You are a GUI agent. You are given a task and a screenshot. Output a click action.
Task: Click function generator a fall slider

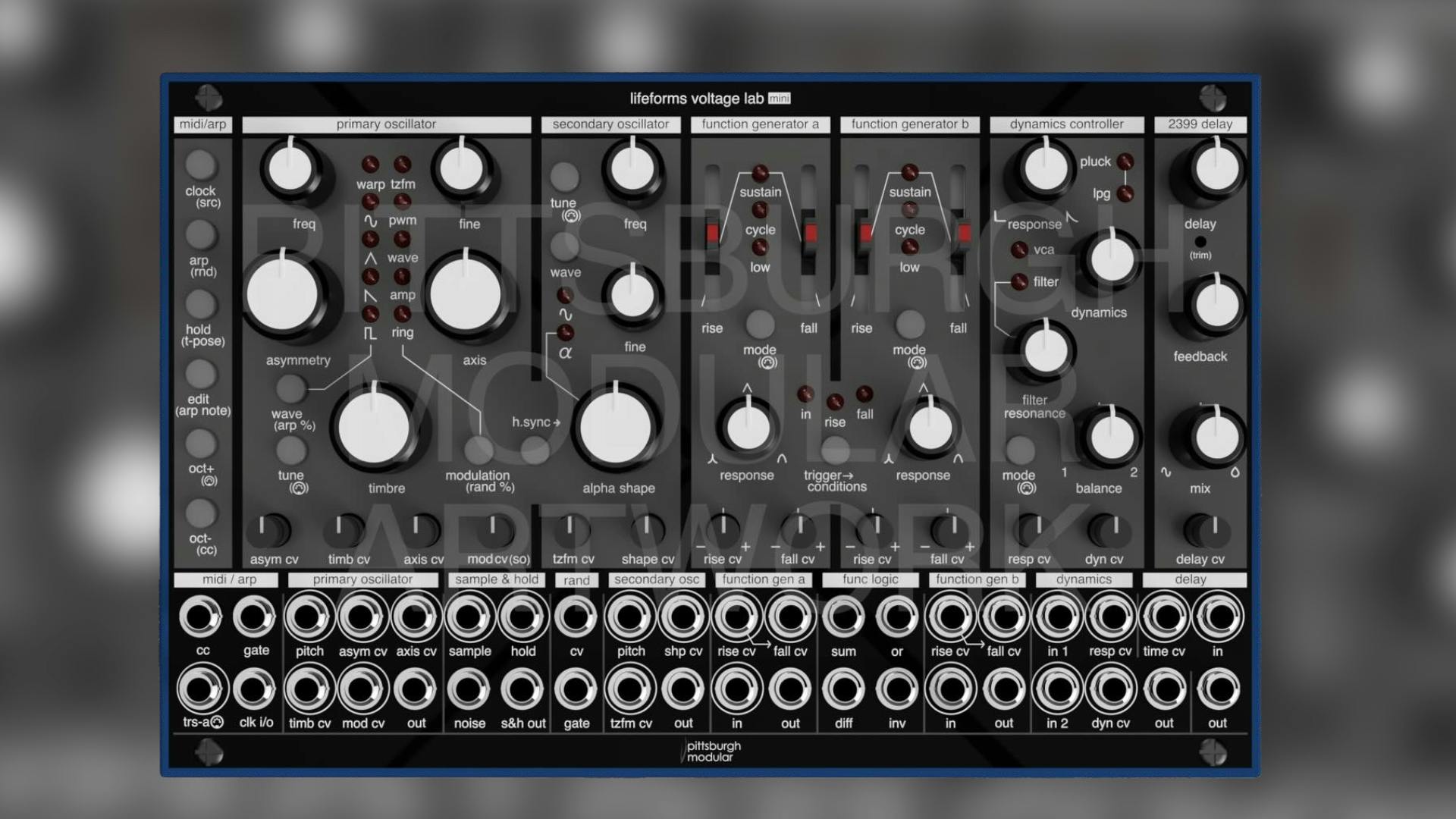click(x=810, y=231)
